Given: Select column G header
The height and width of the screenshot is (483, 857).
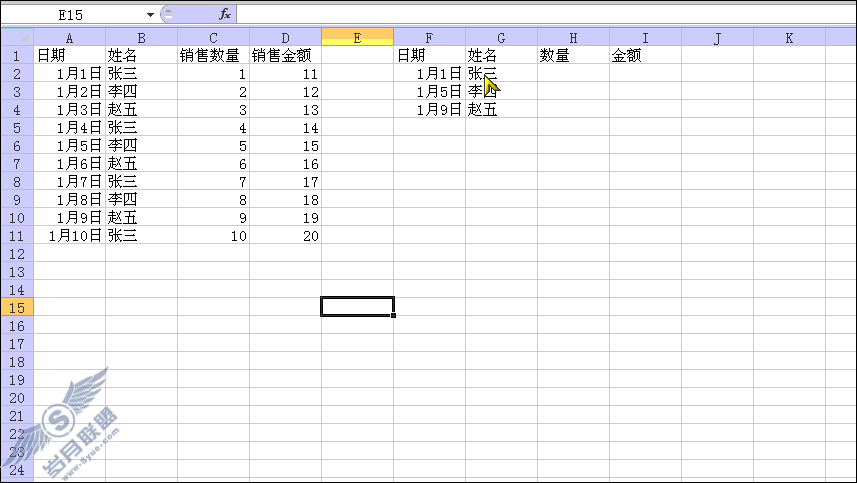Looking at the screenshot, I should tap(502, 38).
